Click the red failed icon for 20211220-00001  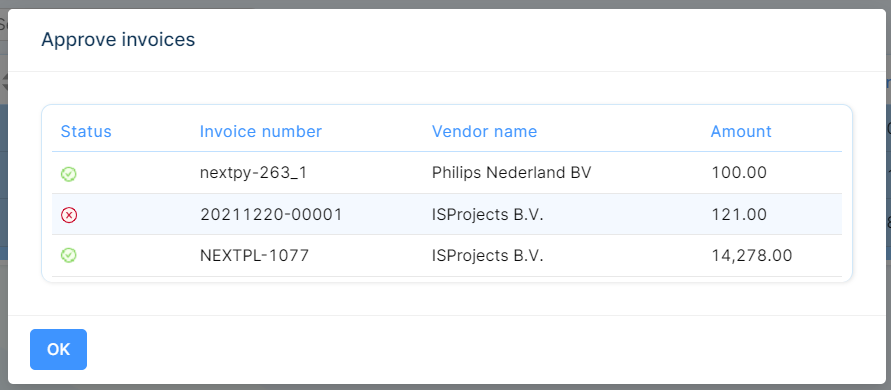point(69,215)
